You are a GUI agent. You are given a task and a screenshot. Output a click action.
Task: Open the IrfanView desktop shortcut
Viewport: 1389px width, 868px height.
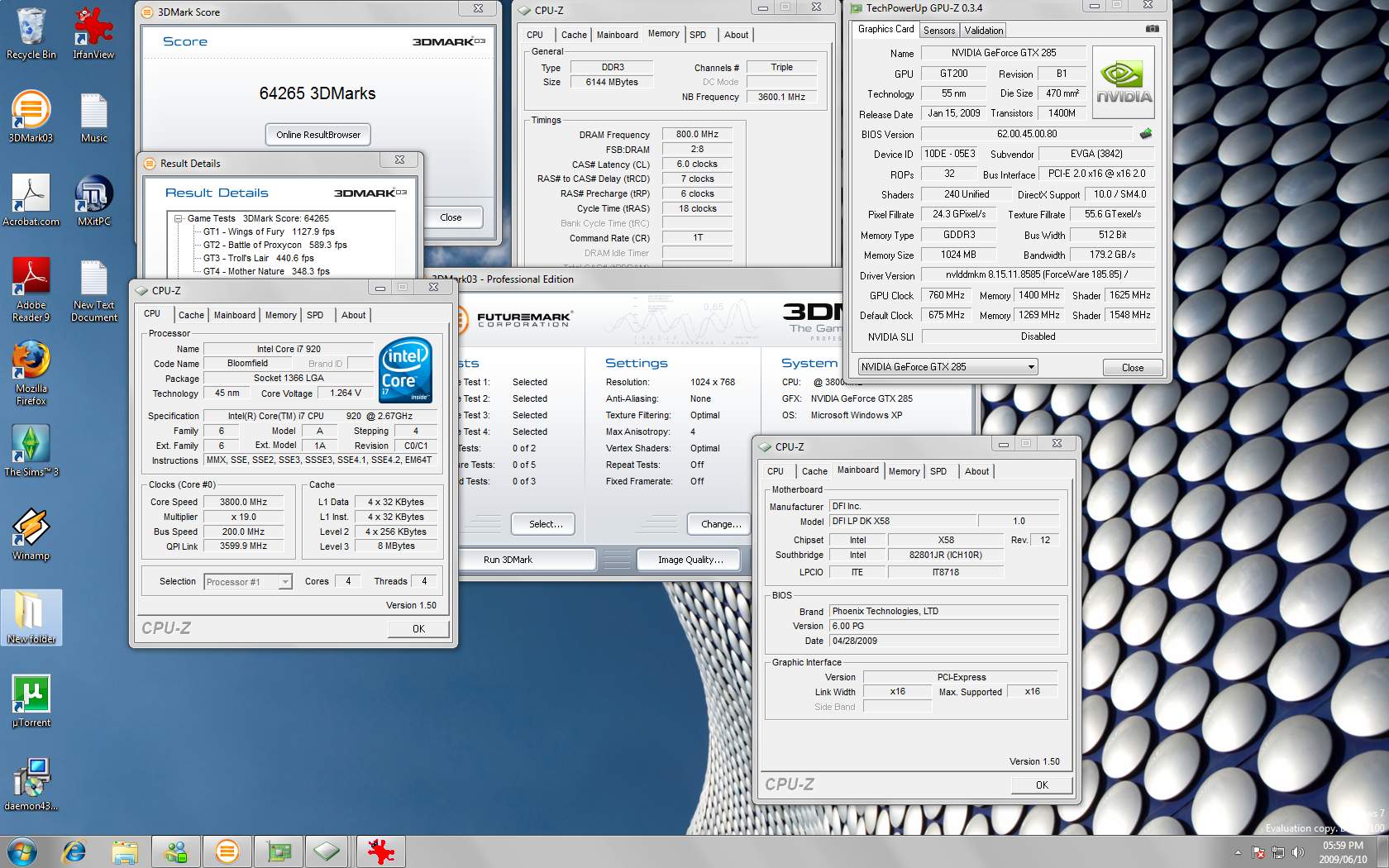tap(93, 33)
